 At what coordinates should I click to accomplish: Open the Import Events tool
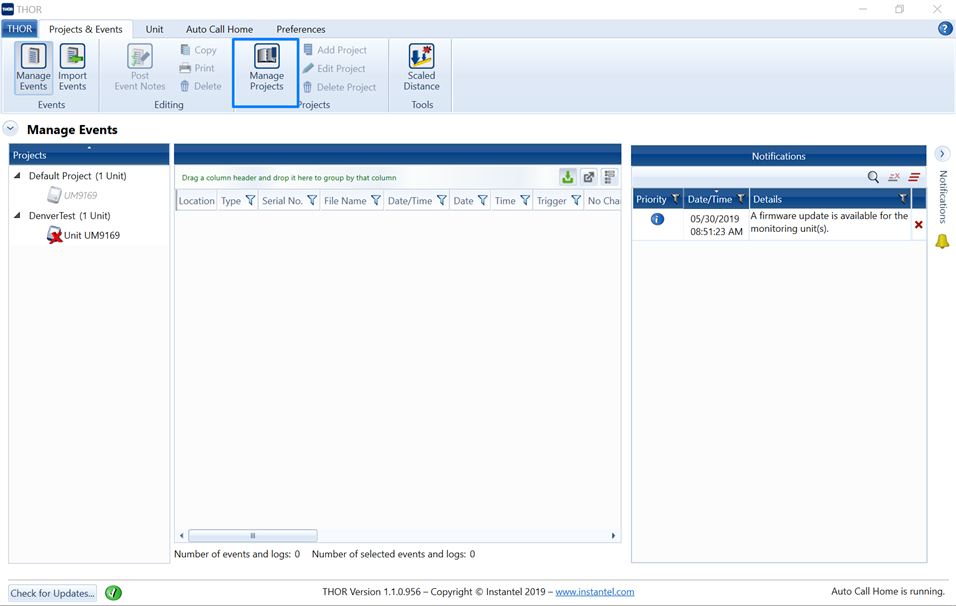click(72, 67)
